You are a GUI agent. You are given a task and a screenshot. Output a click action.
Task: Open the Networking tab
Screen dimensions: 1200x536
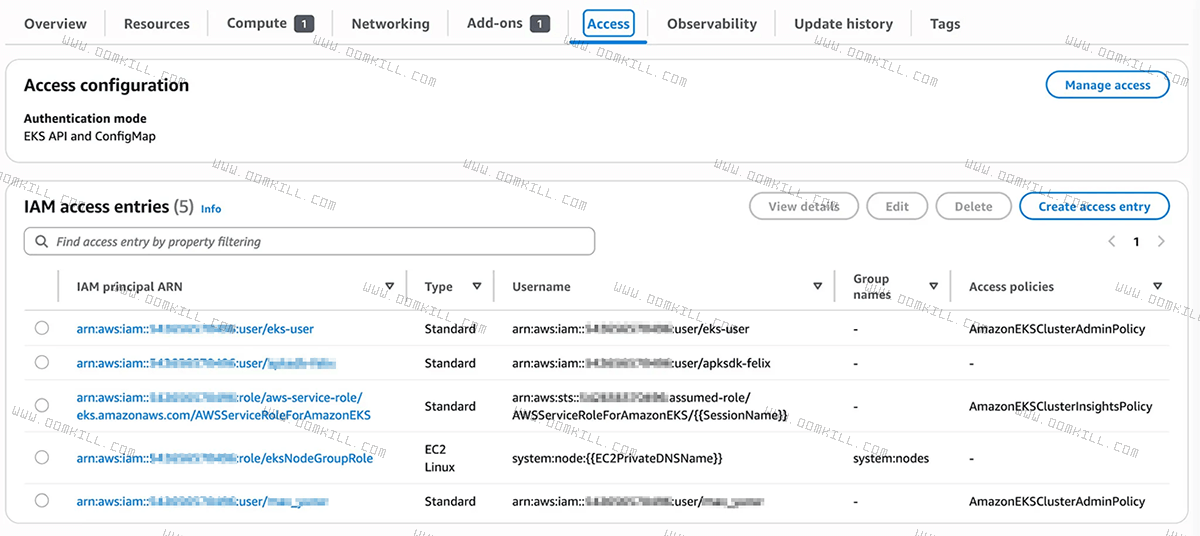[390, 24]
